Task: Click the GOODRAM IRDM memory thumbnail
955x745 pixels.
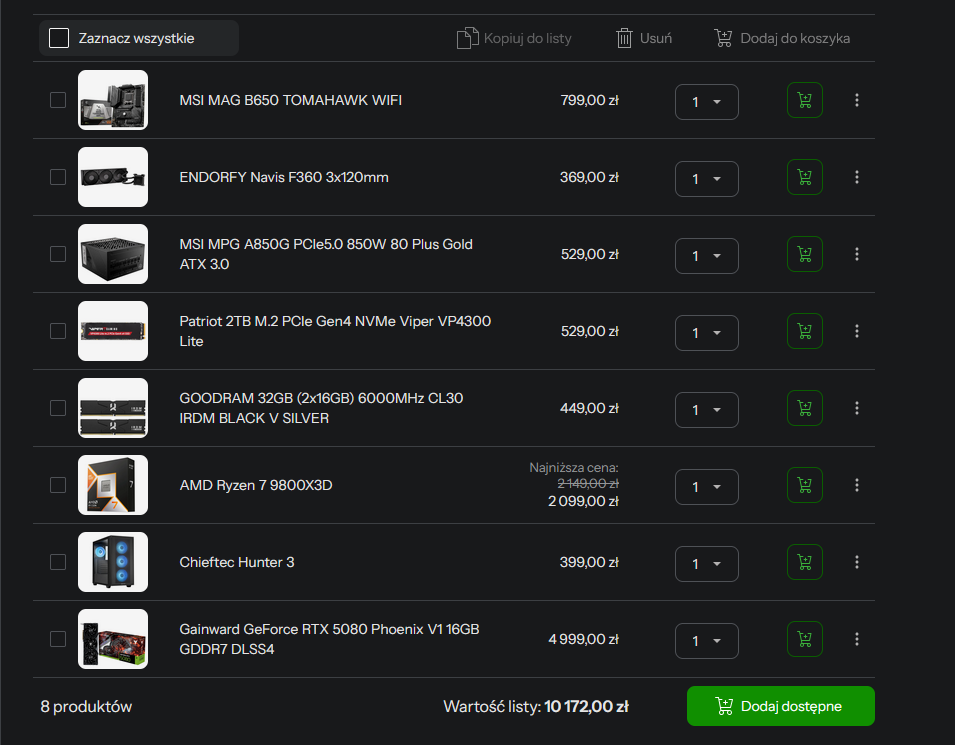Action: click(x=113, y=408)
